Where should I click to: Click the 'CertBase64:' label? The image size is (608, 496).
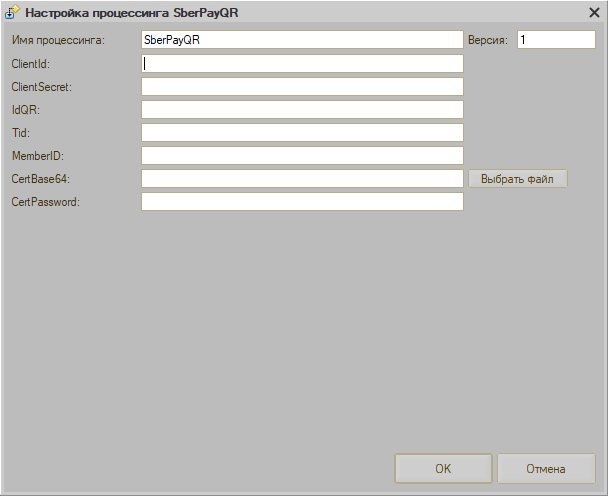[41, 179]
